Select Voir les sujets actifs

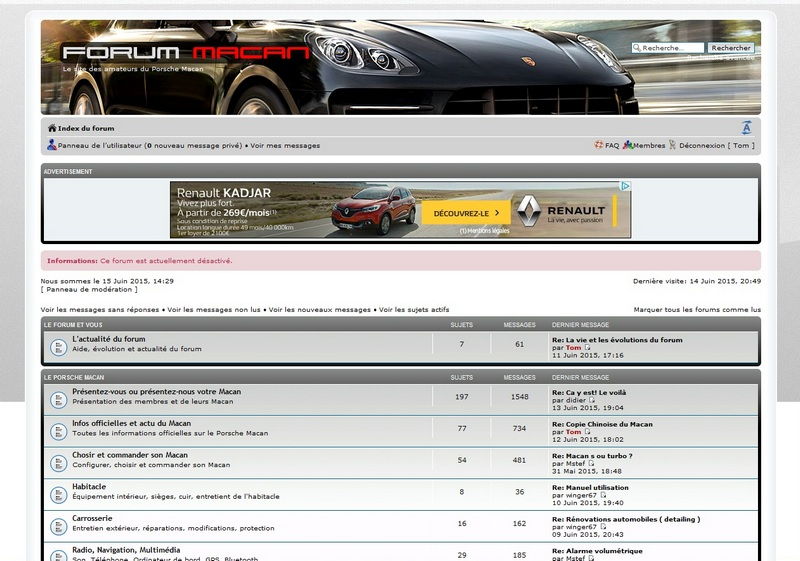click(x=414, y=310)
